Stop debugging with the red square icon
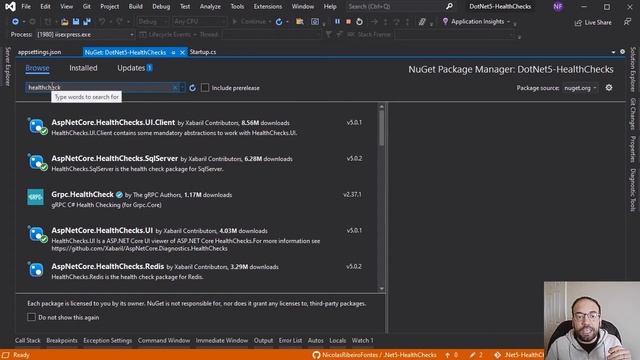 pyautogui.click(x=348, y=22)
